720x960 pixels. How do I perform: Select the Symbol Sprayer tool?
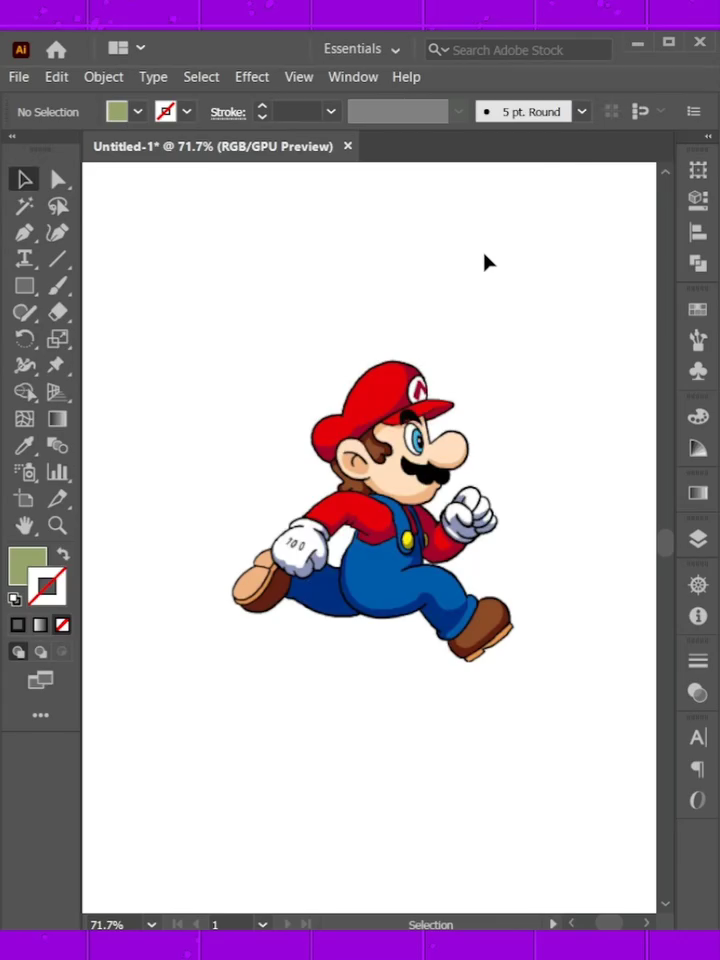pyautogui.click(x=24, y=472)
